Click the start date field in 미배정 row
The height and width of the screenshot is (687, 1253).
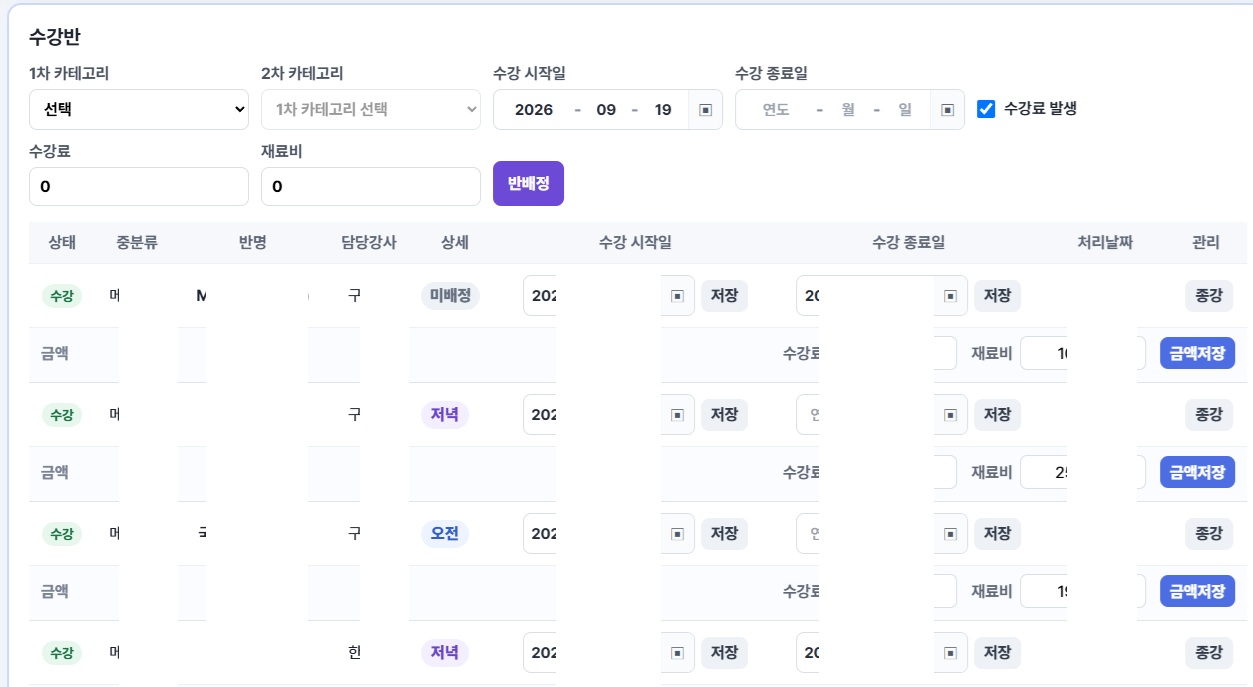click(608, 296)
